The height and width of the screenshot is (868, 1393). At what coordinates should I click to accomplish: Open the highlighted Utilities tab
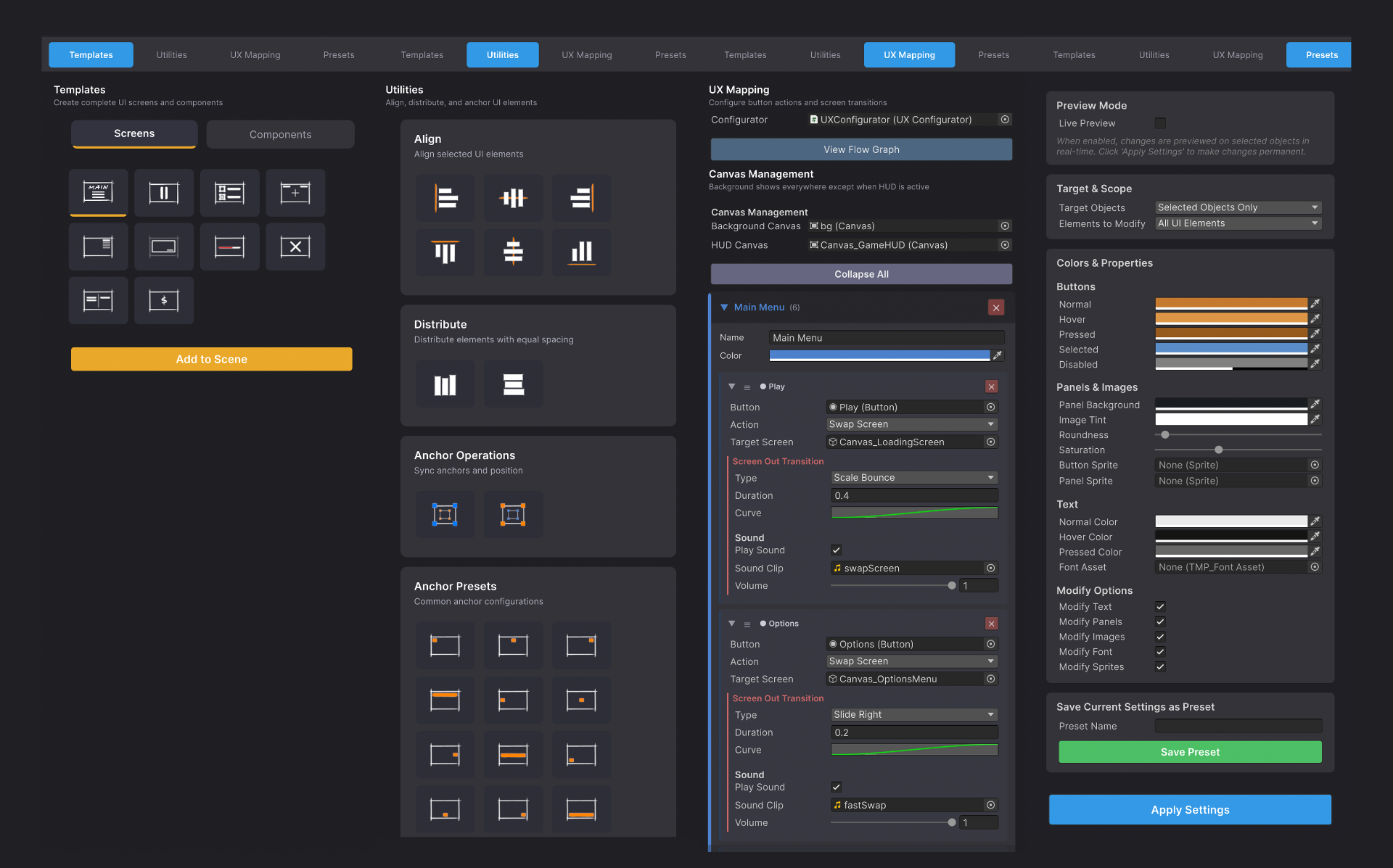pos(502,55)
